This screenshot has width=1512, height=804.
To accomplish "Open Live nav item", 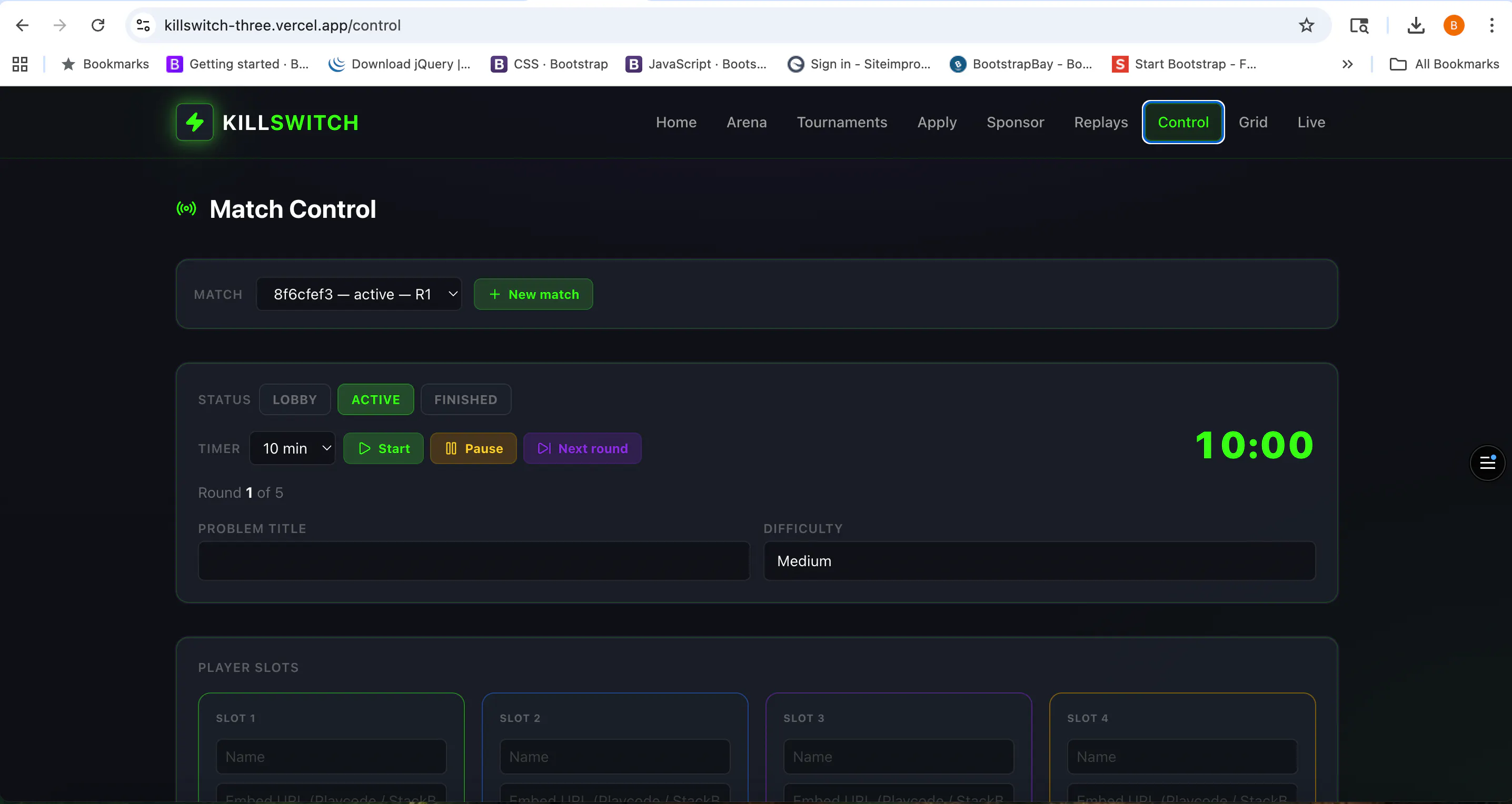I will click(x=1311, y=122).
